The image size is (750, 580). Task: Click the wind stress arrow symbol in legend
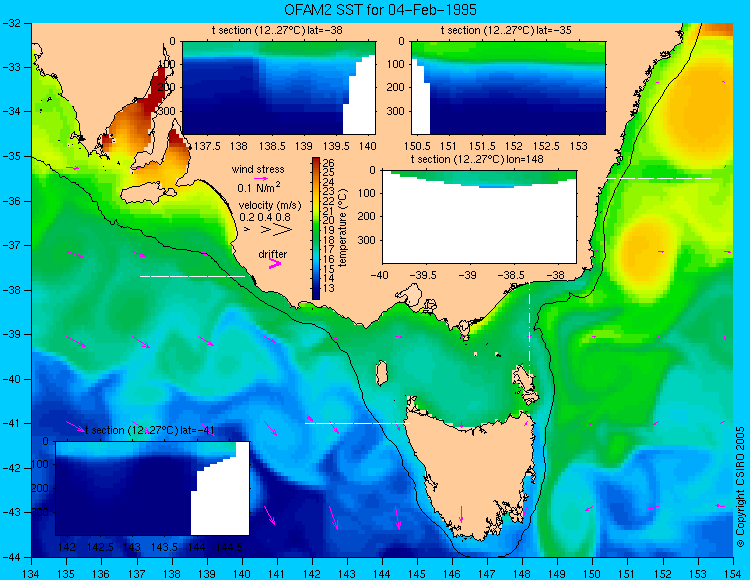pos(260,178)
